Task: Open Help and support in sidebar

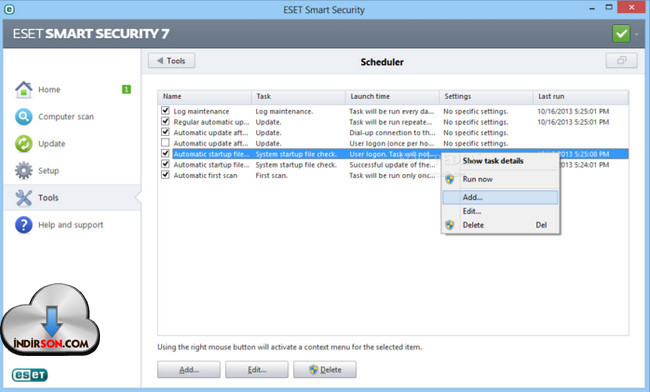Action: pyautogui.click(x=72, y=225)
